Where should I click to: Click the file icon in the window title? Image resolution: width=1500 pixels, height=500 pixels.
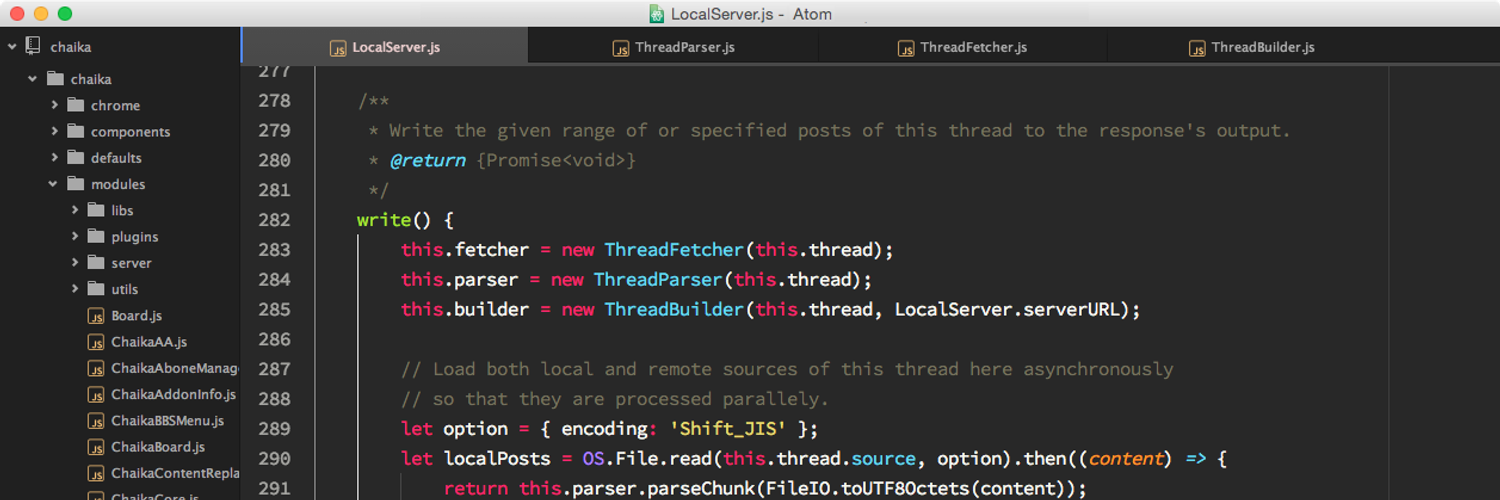[x=656, y=14]
